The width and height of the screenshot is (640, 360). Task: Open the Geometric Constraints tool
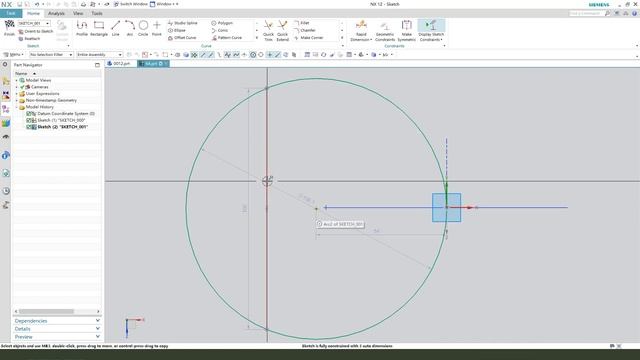click(385, 31)
